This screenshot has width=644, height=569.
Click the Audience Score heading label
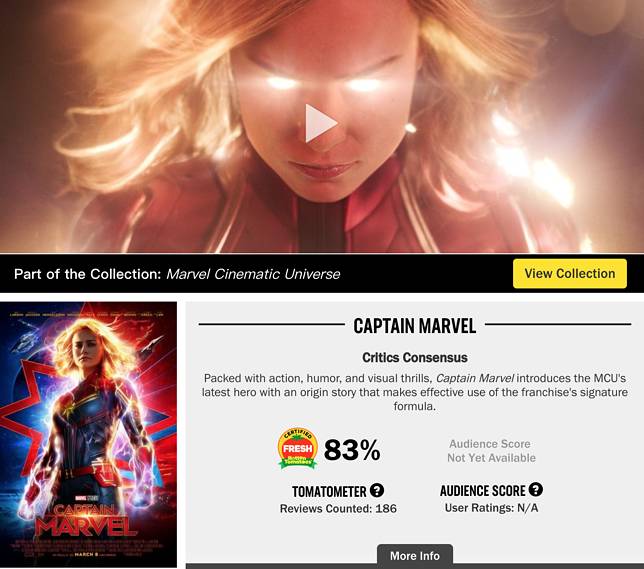click(x=483, y=491)
